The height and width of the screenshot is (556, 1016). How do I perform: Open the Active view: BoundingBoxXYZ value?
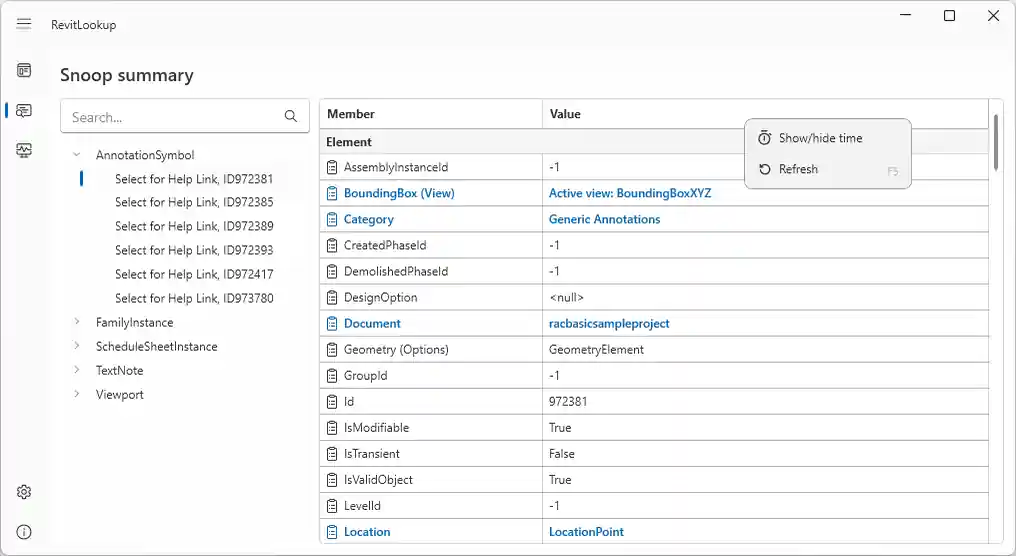630,193
